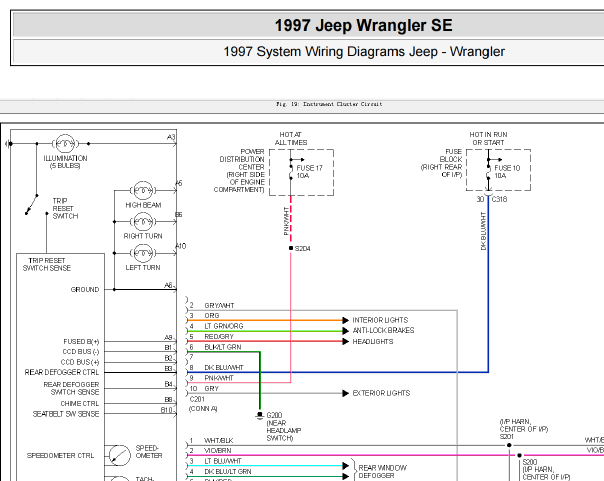This screenshot has height=481, width=604.
Task: Click the vertical DK BLU/WHT wire label
Action: click(x=484, y=231)
